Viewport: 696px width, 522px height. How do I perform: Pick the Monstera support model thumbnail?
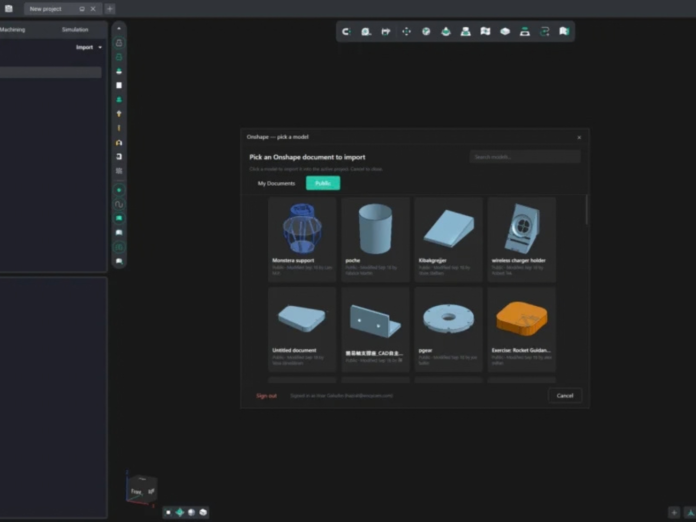(x=302, y=239)
